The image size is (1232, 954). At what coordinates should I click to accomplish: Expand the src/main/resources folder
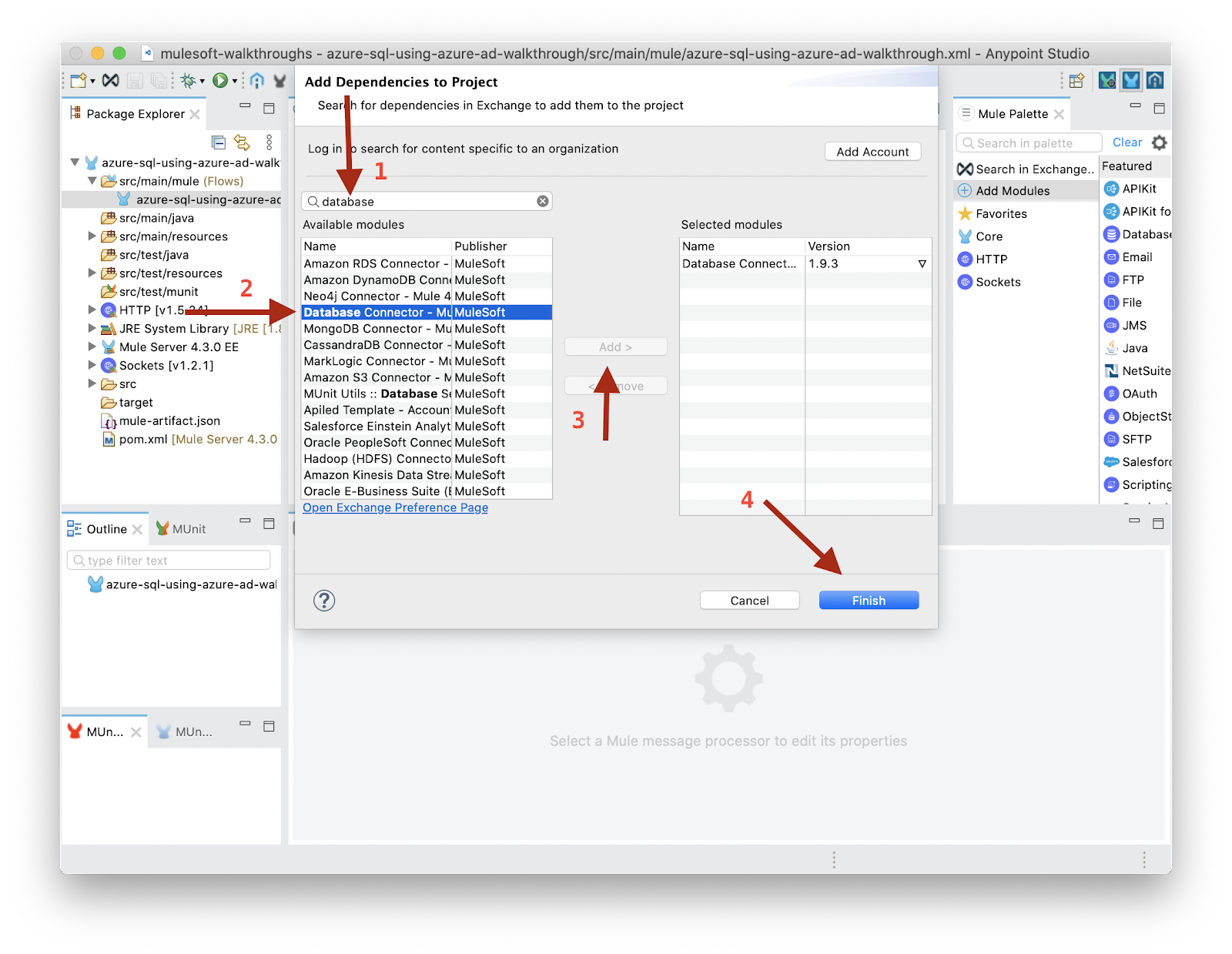tap(92, 236)
